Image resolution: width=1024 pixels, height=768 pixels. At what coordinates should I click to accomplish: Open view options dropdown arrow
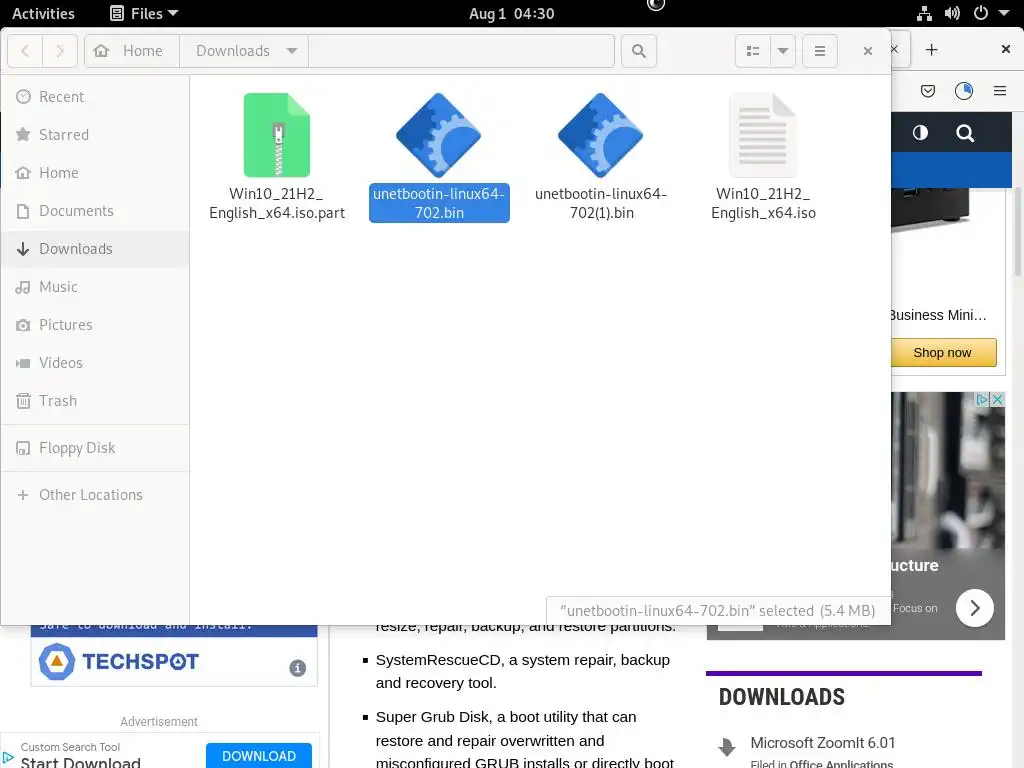[783, 51]
